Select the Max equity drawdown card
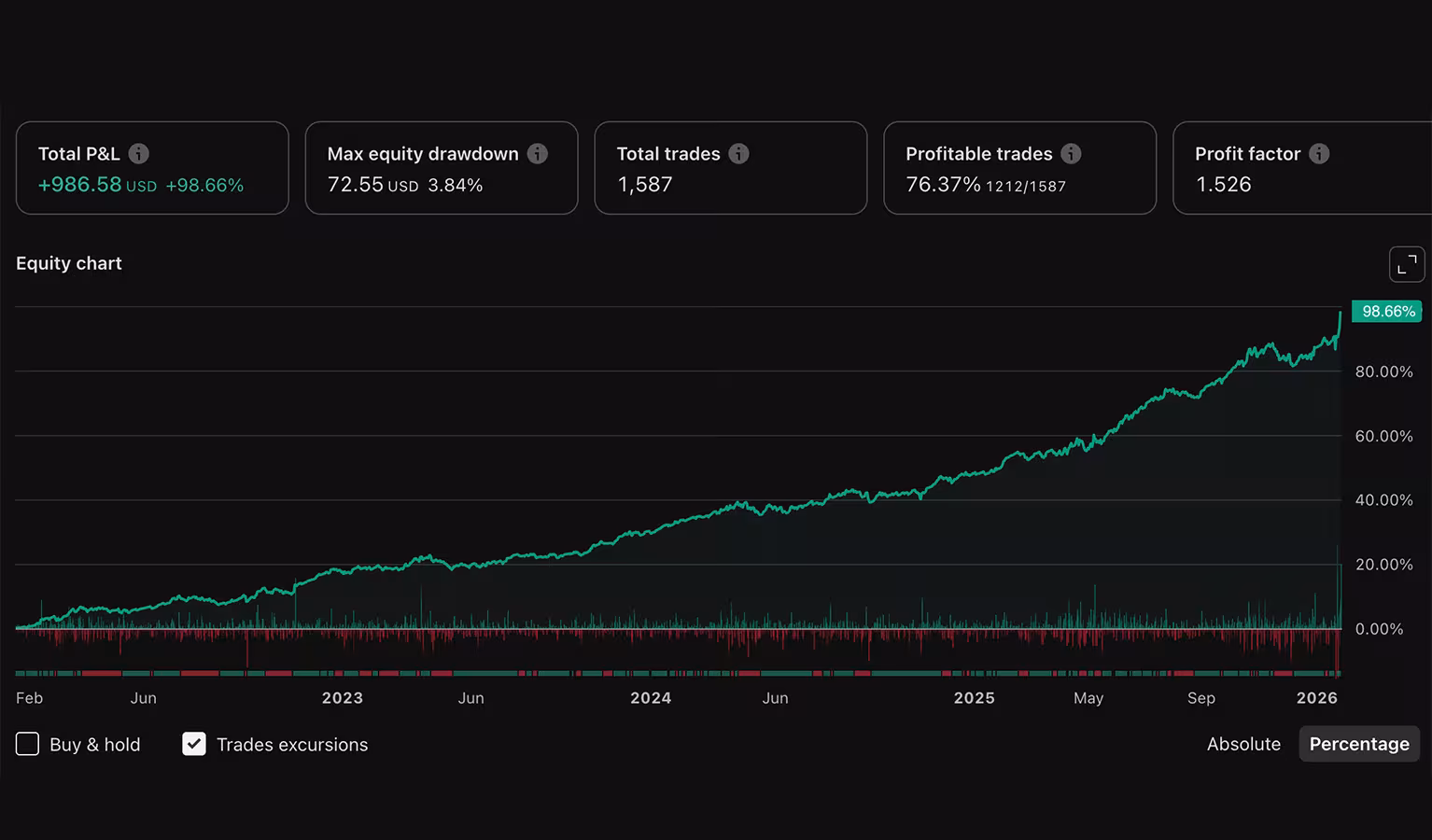Image resolution: width=1432 pixels, height=840 pixels. (x=441, y=168)
